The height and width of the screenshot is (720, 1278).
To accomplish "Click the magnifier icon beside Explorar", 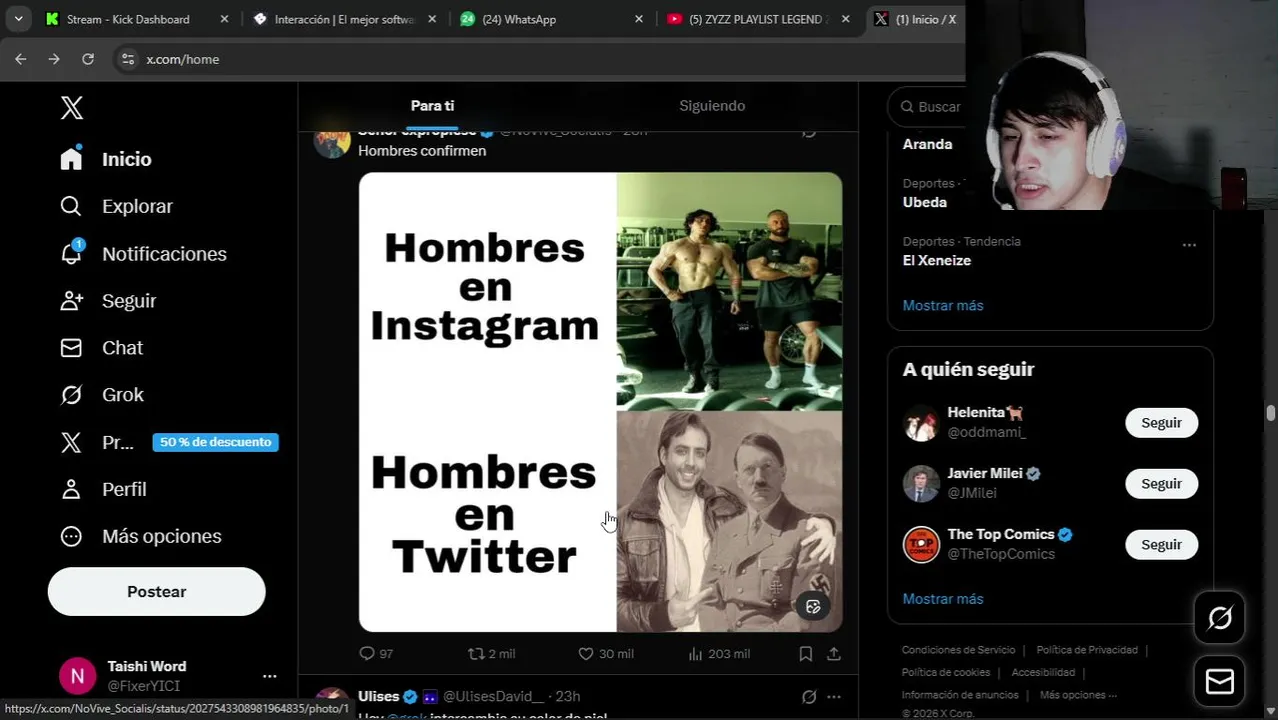I will point(71,206).
